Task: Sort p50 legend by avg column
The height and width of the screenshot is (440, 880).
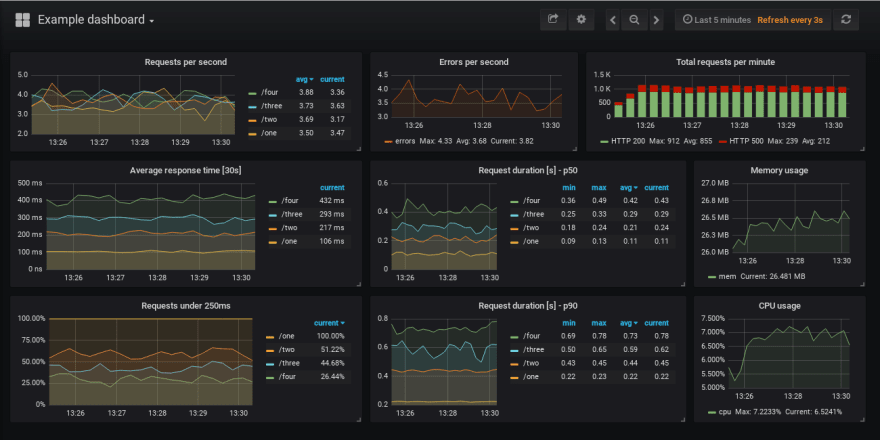Action: [x=629, y=187]
